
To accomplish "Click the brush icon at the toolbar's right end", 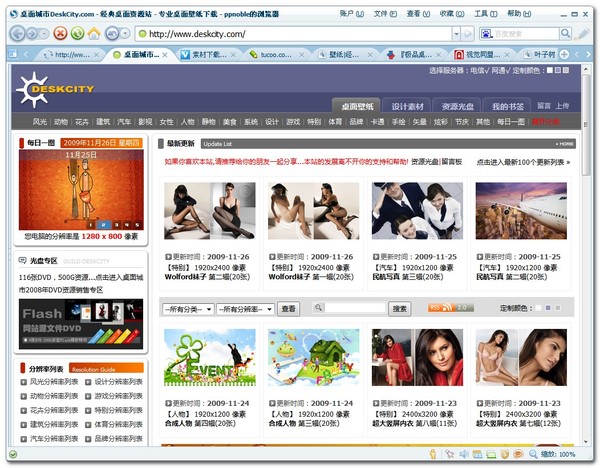I will coord(583,34).
